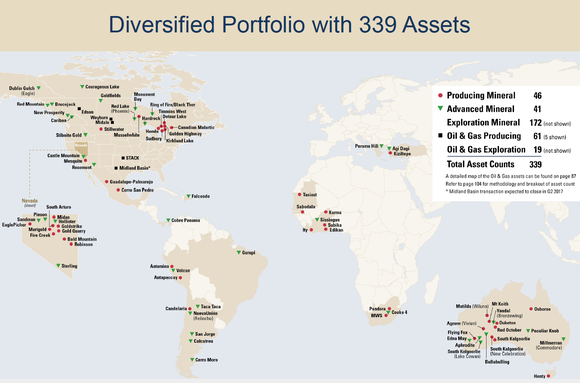Click the 'Taca Taca' map label
Viewport: 580px width, 383px height.
click(211, 306)
